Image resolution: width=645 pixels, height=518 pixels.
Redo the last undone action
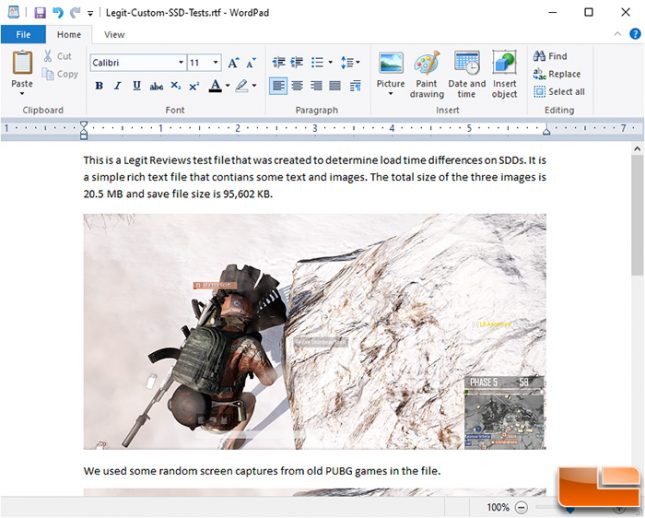(75, 13)
